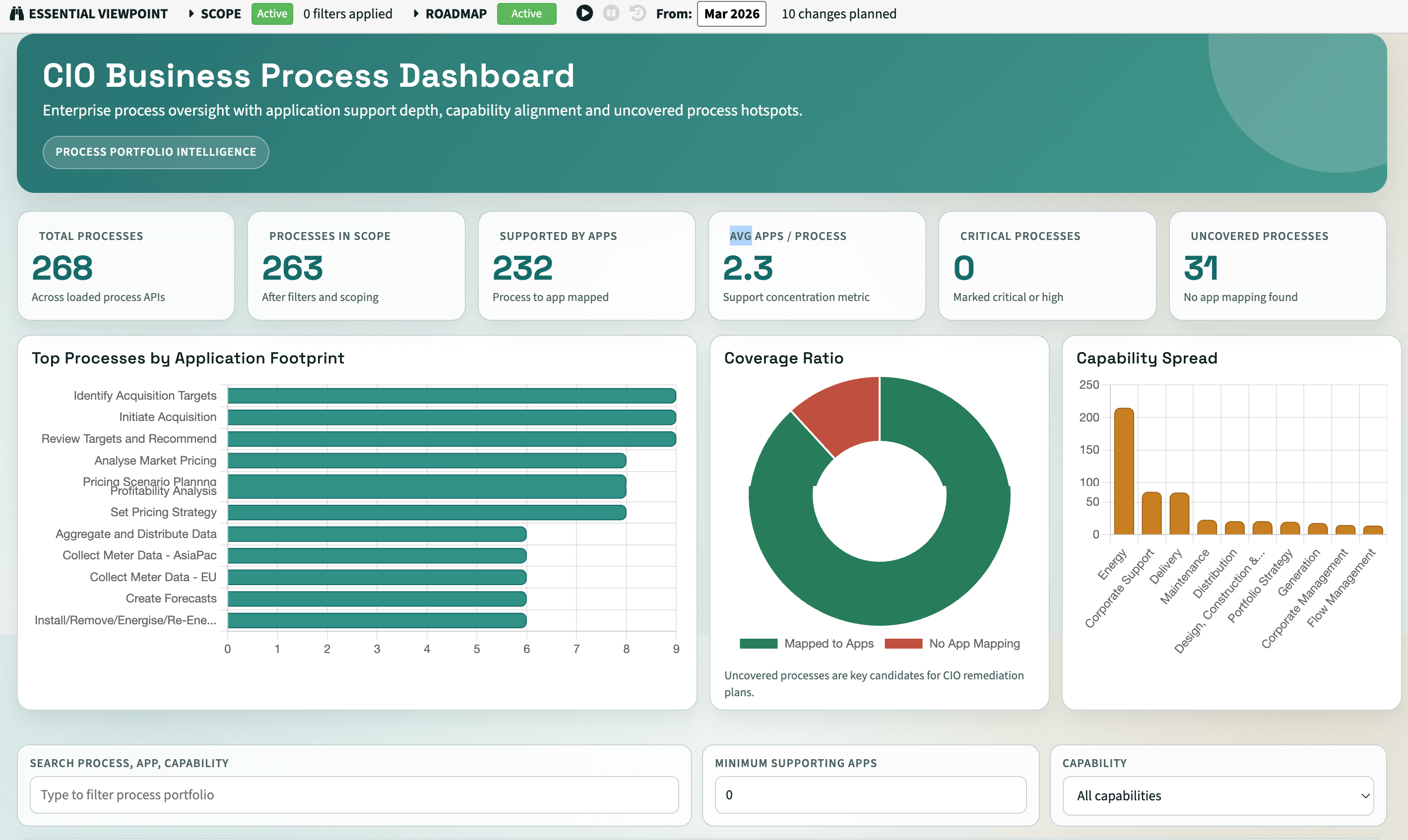
Task: Toggle the No App Mapping legend swatch
Action: point(903,644)
